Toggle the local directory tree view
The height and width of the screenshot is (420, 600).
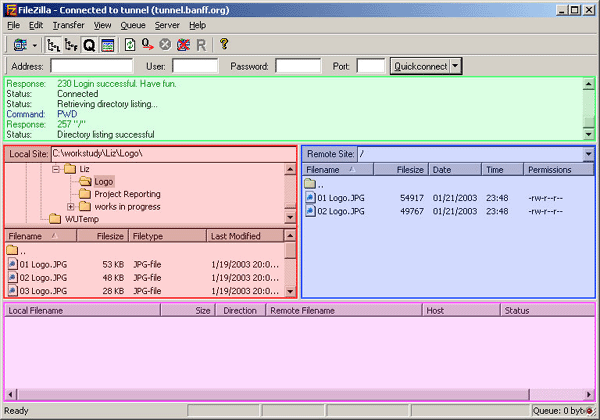pyautogui.click(x=53, y=45)
